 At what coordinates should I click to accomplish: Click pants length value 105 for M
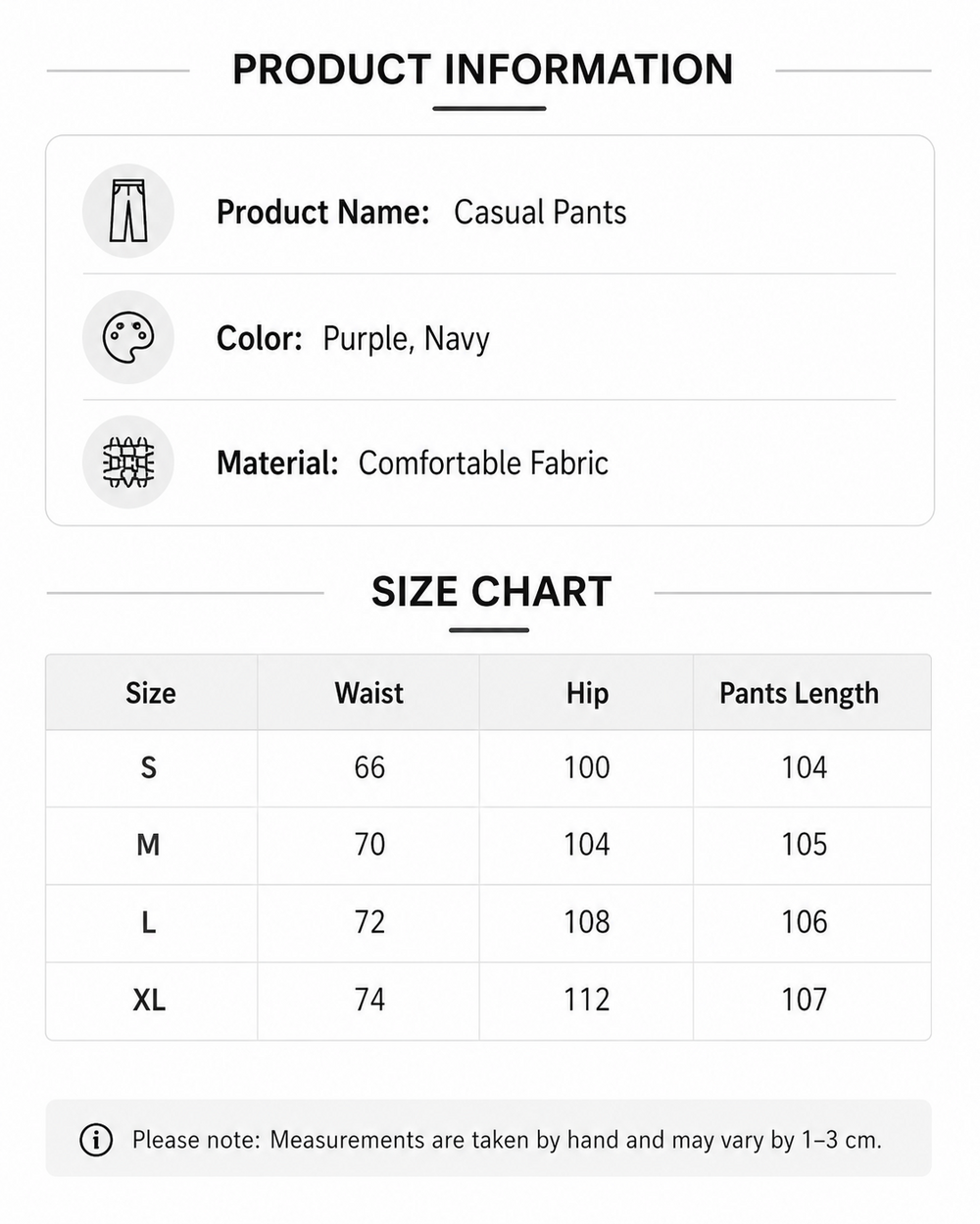[805, 844]
